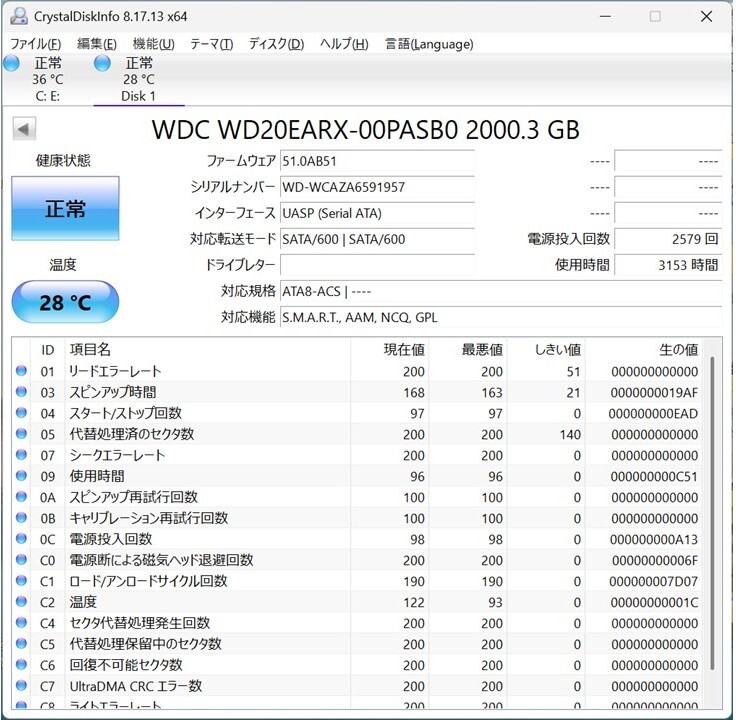Click status orb of row C7 UltraDMA CRC エラー数
Viewport: 736px width, 720px height.
[21, 685]
